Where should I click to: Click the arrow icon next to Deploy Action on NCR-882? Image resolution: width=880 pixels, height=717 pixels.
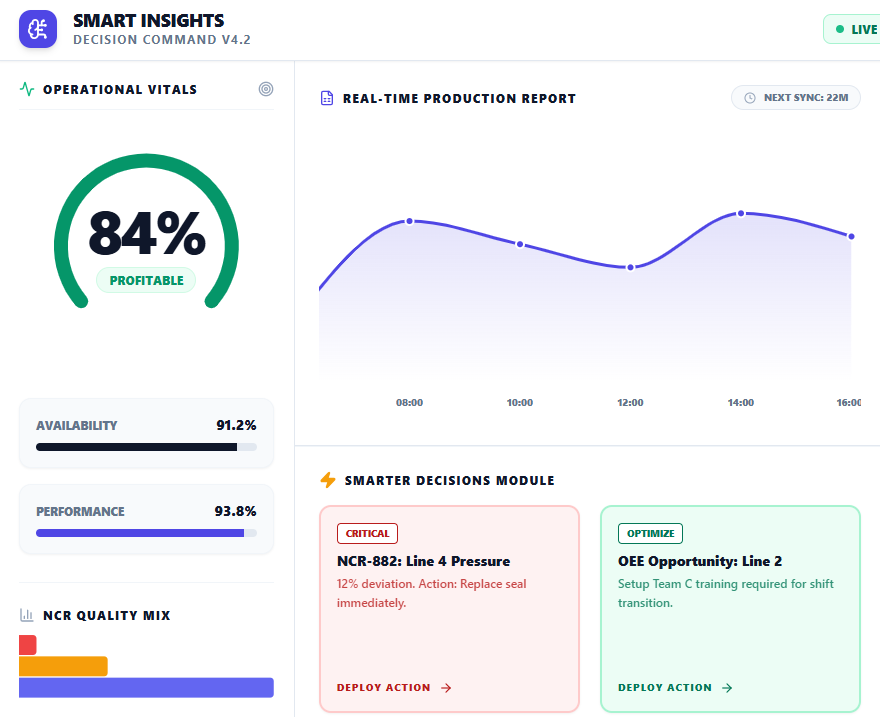point(448,688)
